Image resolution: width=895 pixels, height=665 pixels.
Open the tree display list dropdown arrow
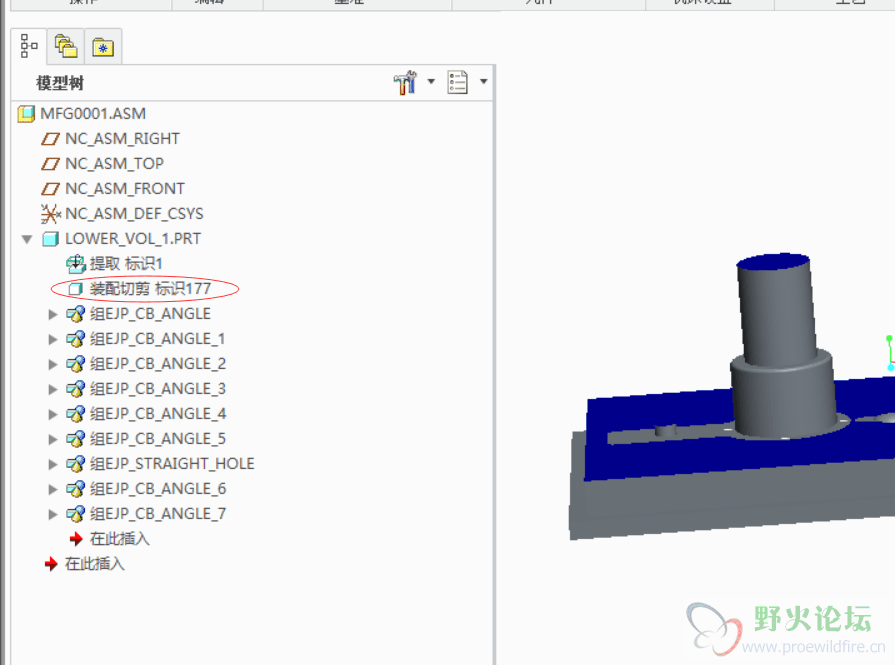pos(483,82)
